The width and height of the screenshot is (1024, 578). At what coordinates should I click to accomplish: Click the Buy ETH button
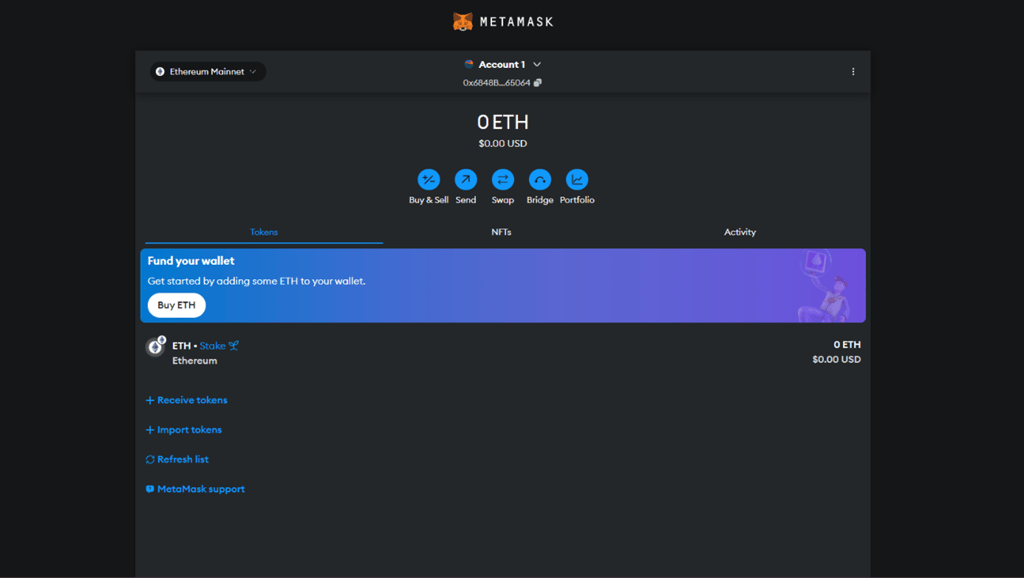[176, 305]
